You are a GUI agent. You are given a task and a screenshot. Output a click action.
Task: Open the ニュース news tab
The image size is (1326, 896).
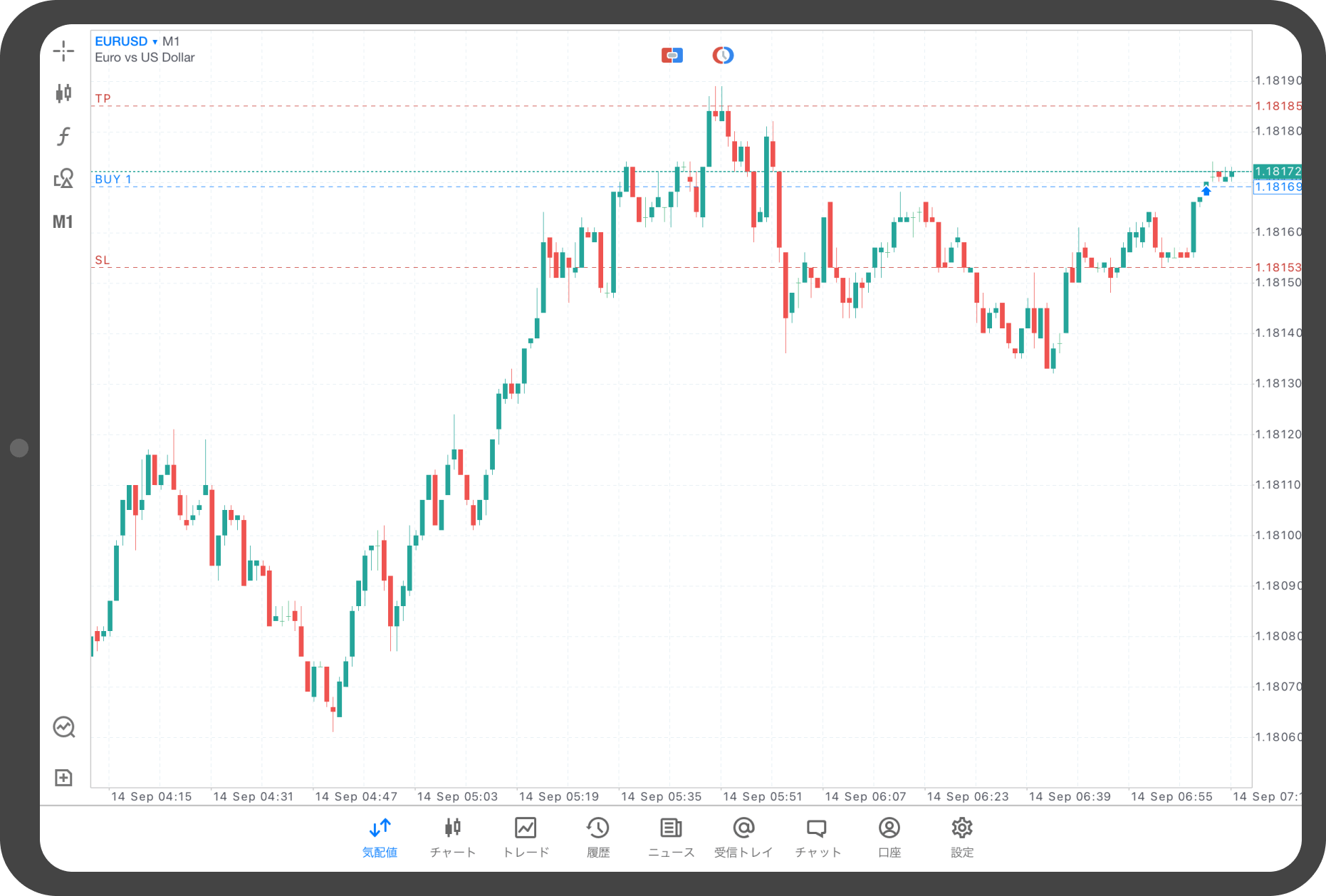671,838
